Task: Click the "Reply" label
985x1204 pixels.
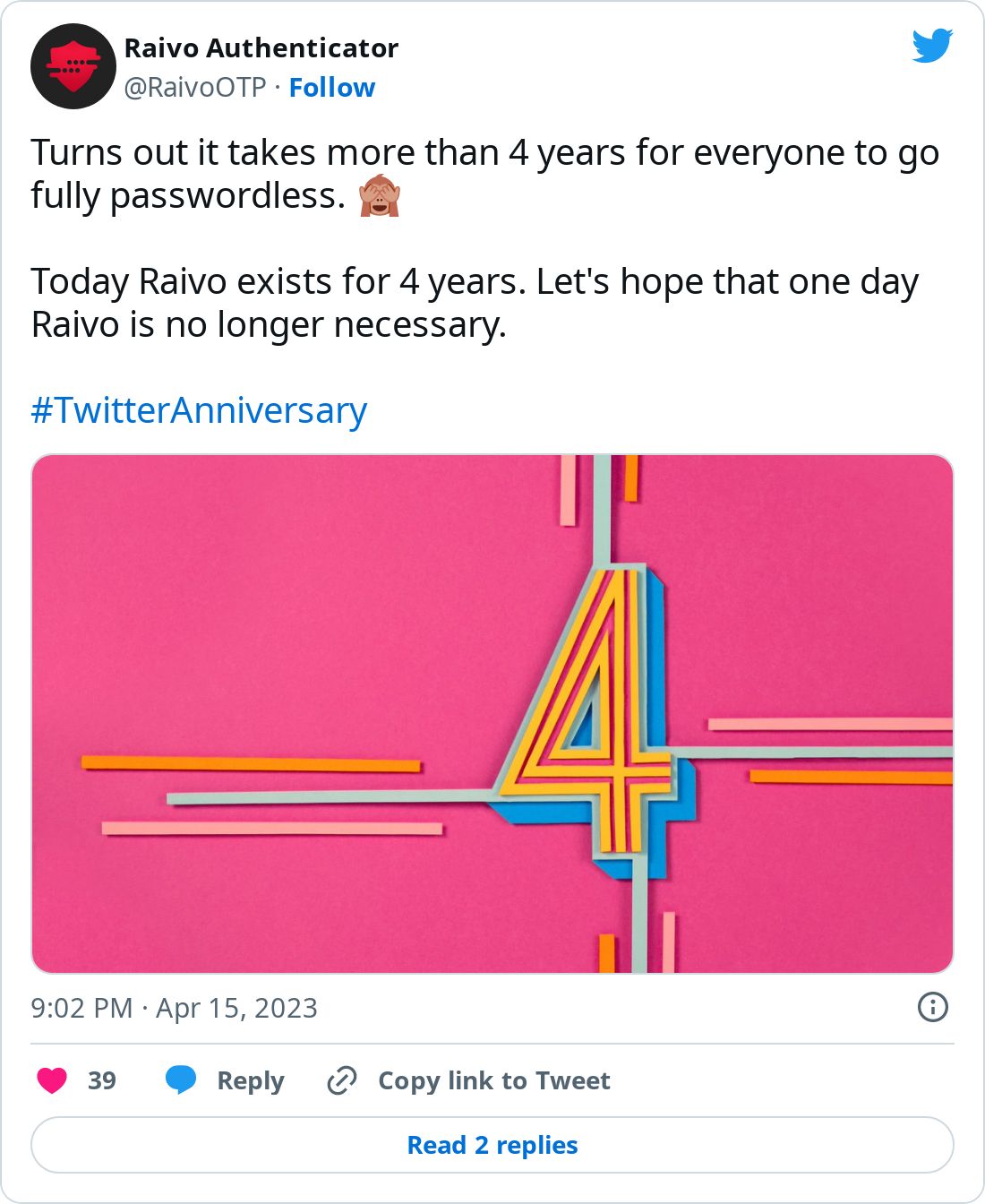Action: point(251,1080)
